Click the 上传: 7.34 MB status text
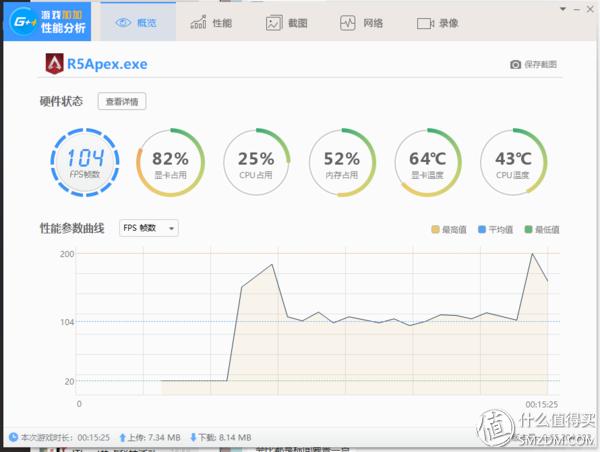The image size is (600, 452). coord(154,437)
